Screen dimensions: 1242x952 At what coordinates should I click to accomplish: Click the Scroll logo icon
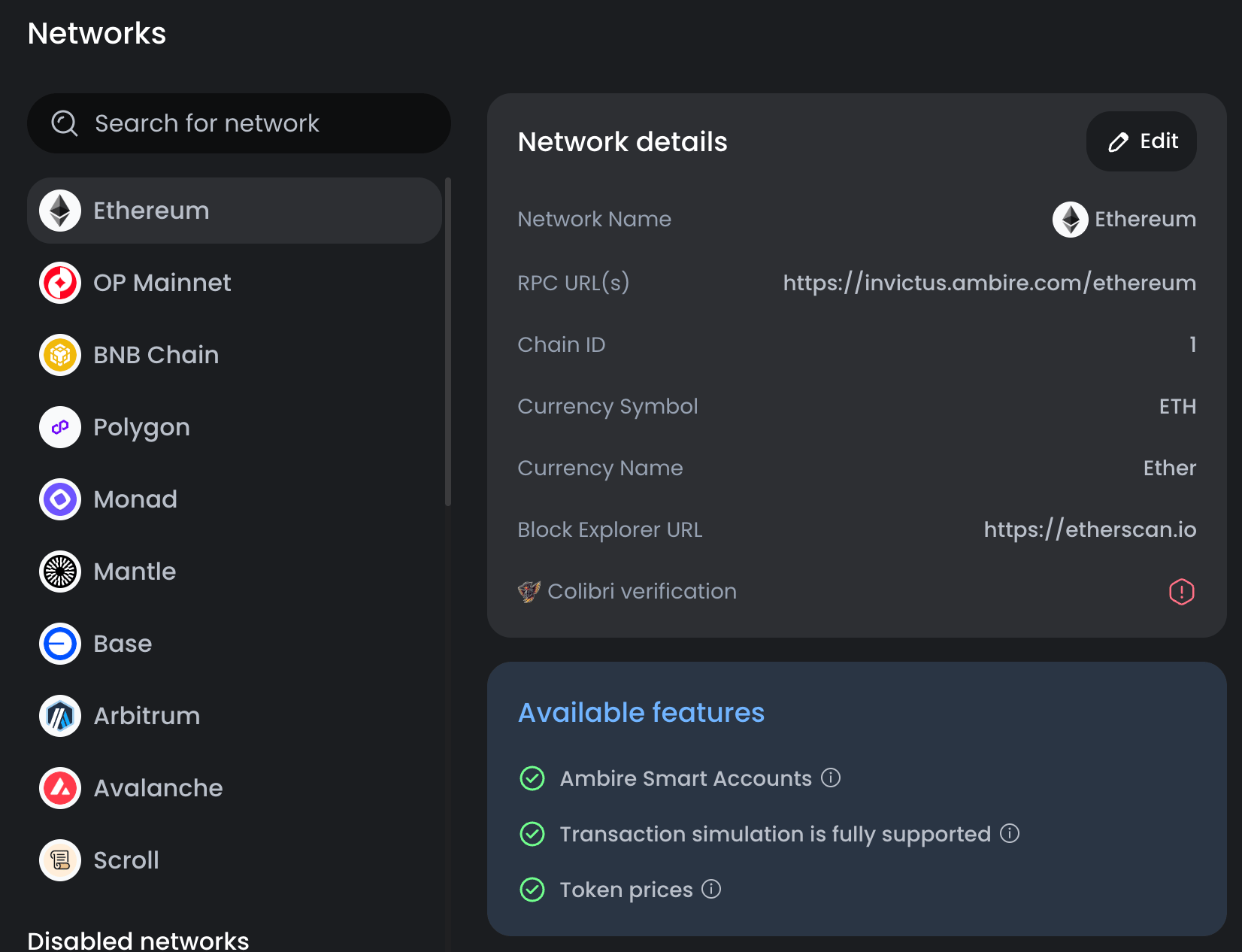[60, 860]
